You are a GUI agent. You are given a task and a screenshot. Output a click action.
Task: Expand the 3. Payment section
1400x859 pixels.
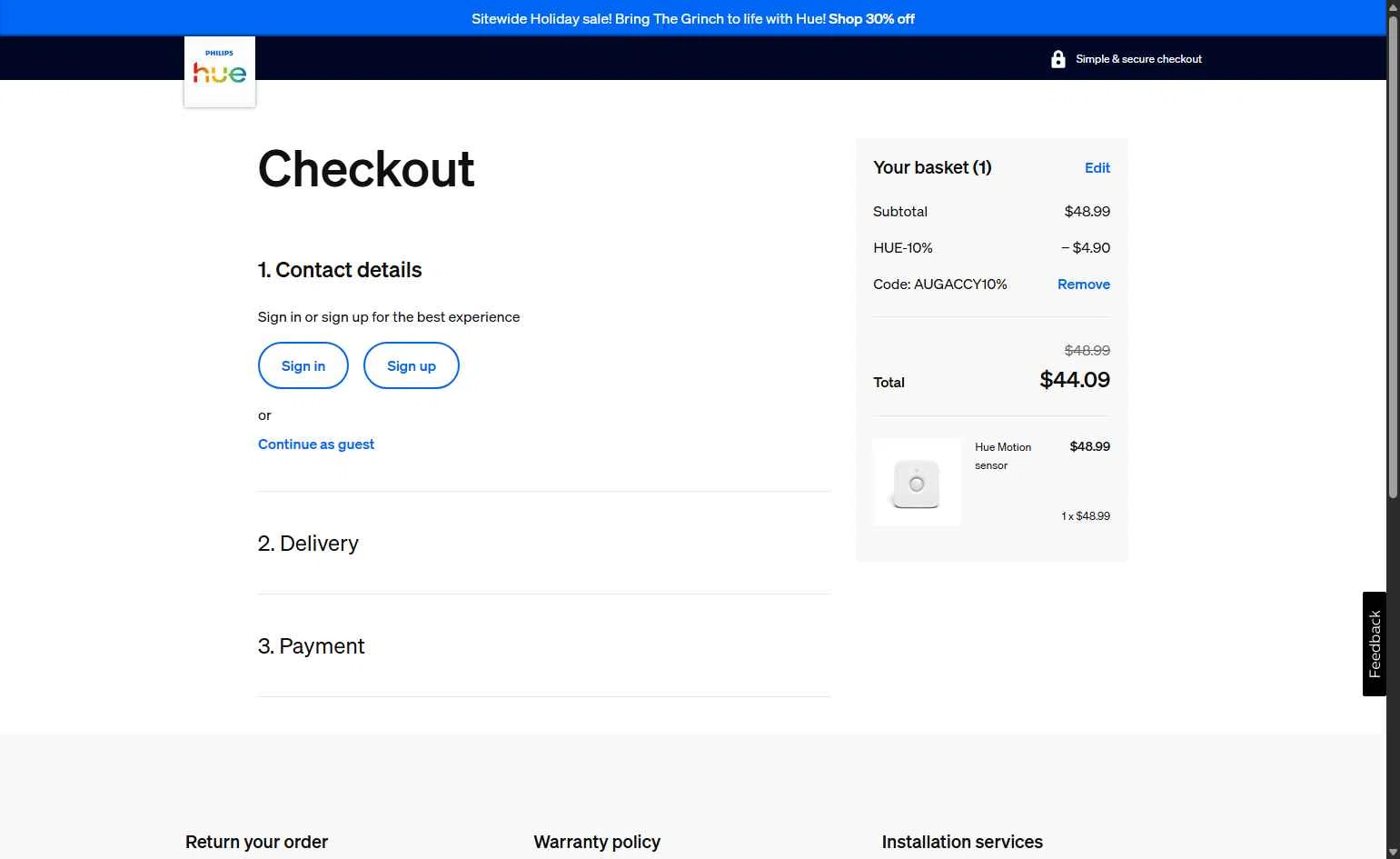pos(311,645)
